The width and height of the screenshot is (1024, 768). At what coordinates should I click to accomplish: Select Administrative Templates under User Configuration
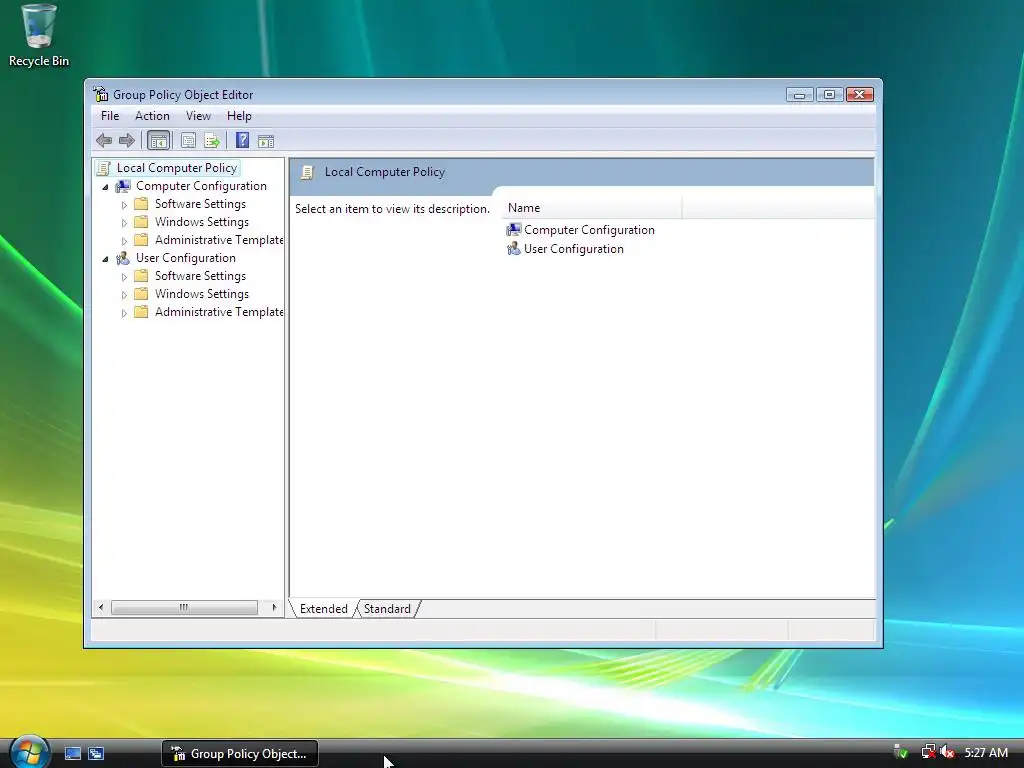[219, 312]
